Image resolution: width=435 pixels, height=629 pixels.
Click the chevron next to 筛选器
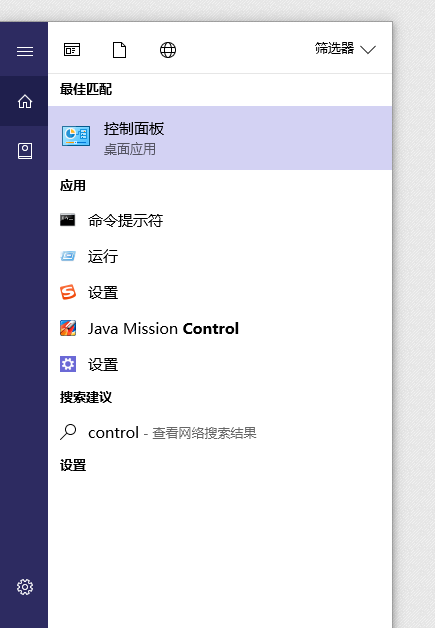coord(368,50)
